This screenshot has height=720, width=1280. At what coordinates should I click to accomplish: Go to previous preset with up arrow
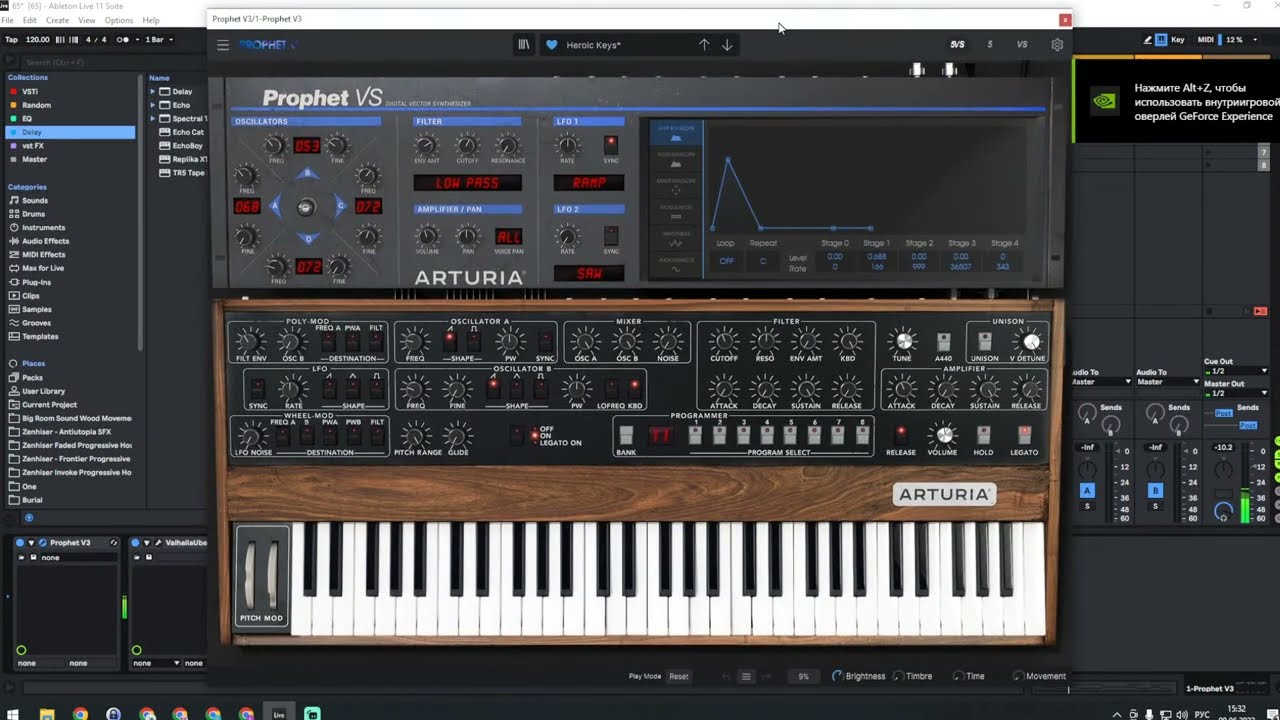coord(704,45)
